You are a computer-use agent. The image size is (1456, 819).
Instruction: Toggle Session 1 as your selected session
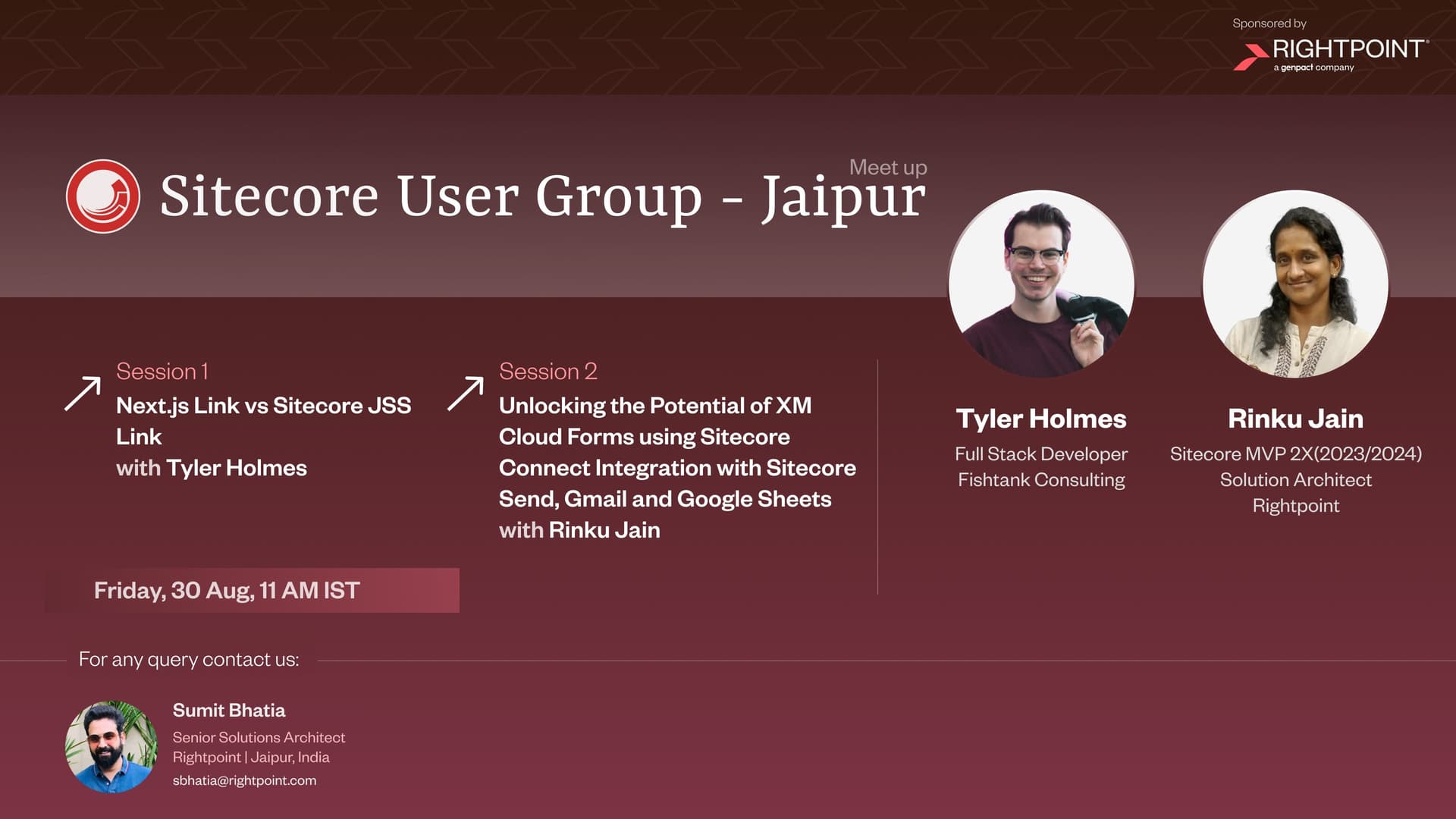(163, 372)
